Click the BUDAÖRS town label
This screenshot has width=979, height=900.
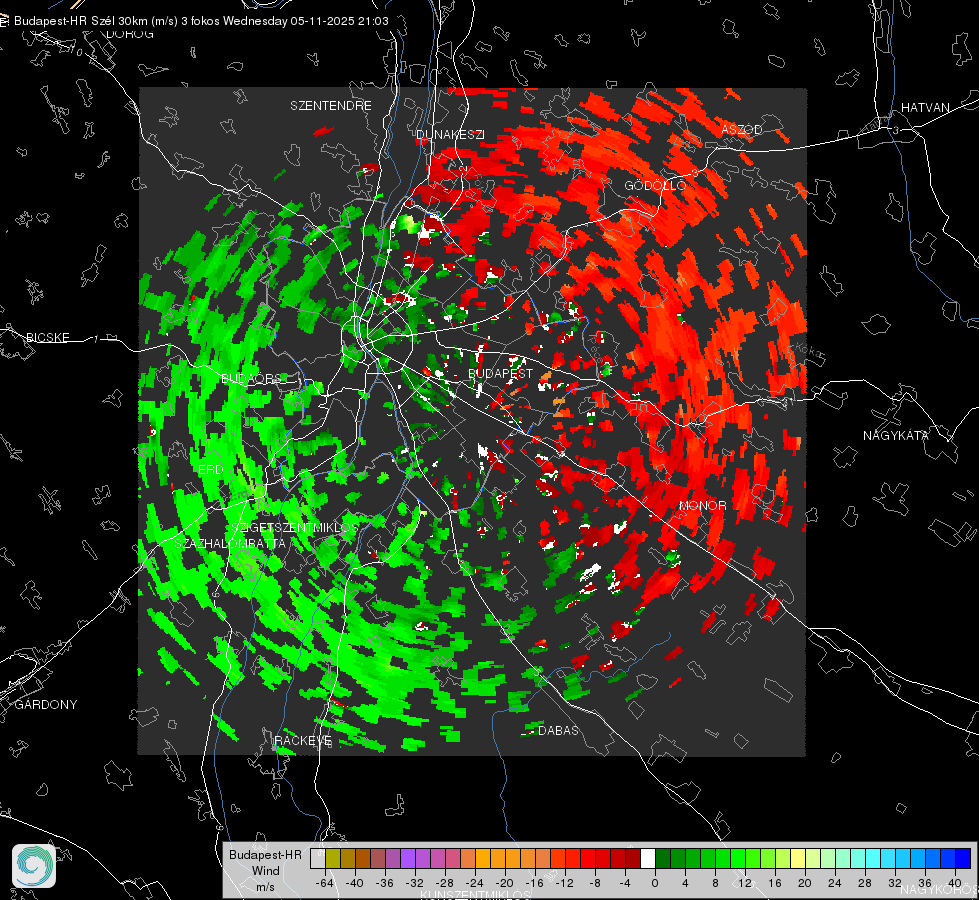coord(252,379)
